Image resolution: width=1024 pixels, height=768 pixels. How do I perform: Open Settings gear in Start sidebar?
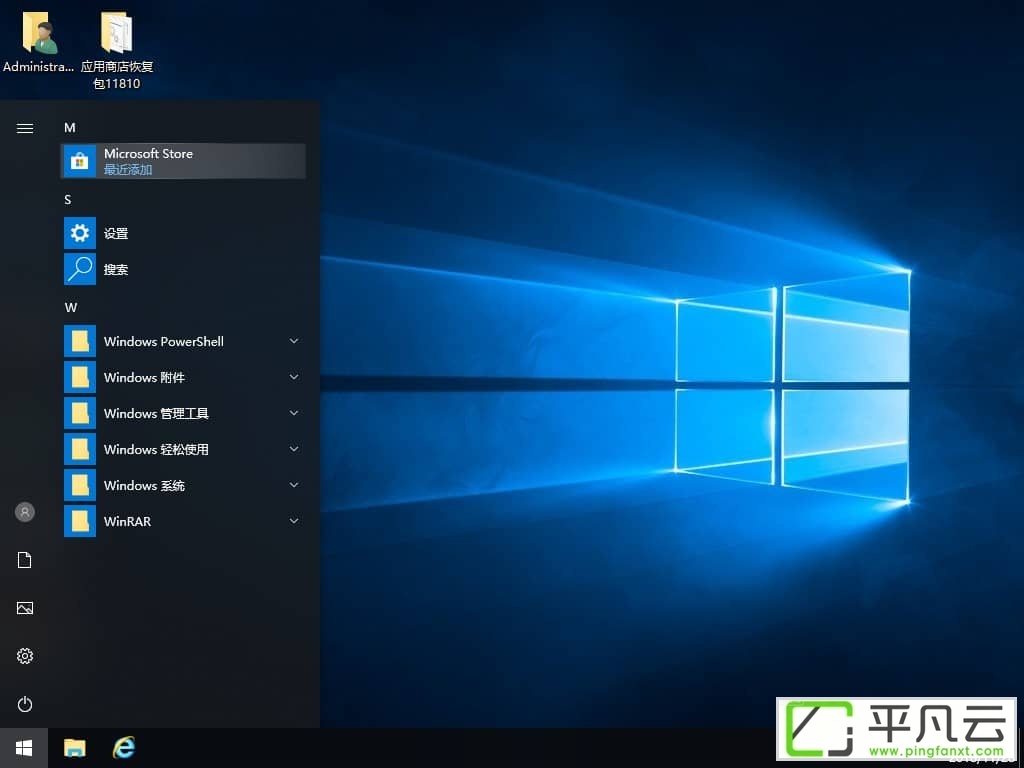coord(25,656)
